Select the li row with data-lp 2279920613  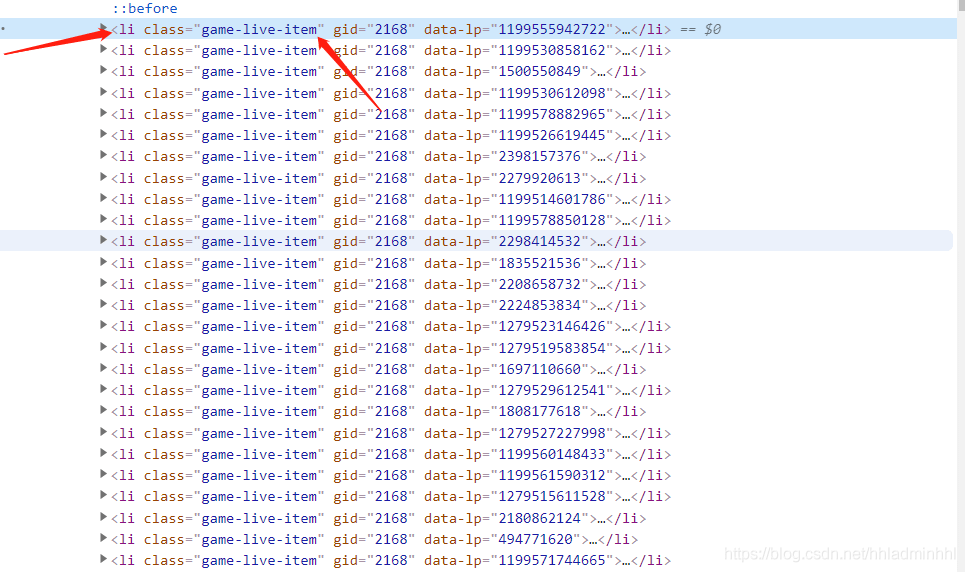coord(378,179)
